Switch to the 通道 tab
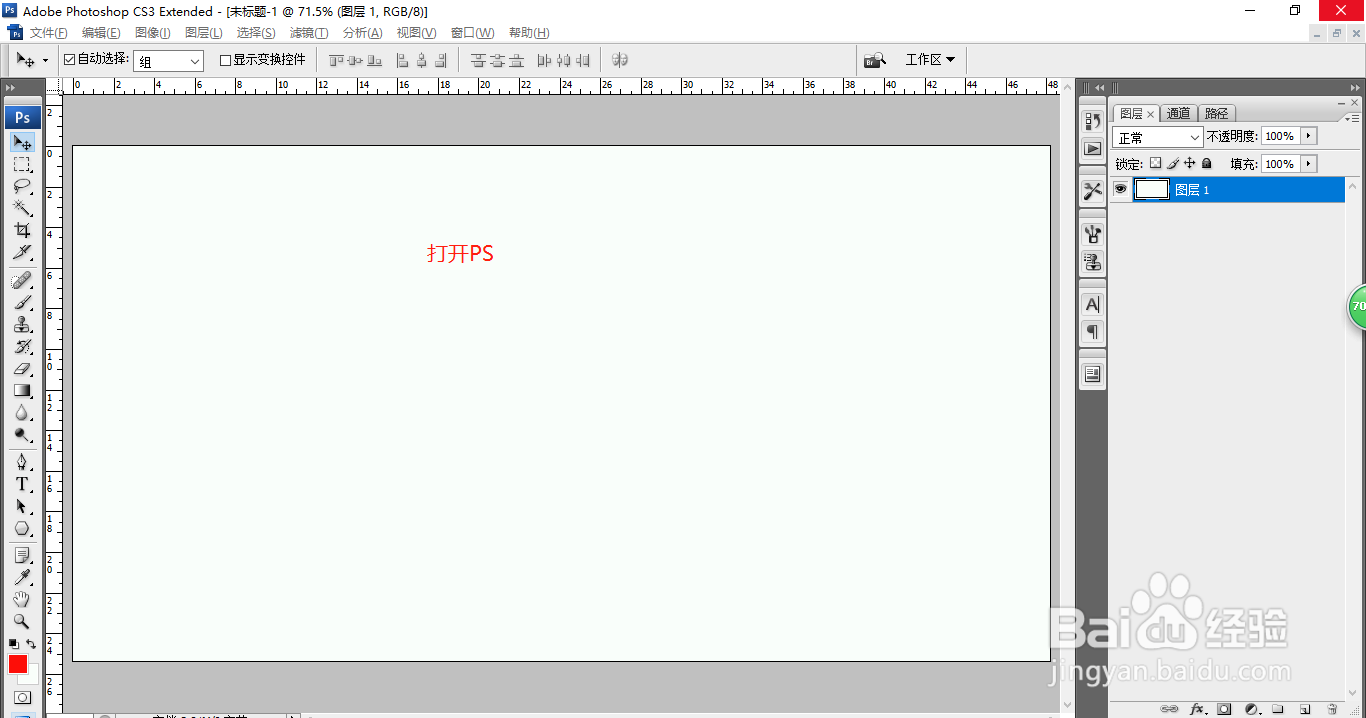 [x=1179, y=114]
